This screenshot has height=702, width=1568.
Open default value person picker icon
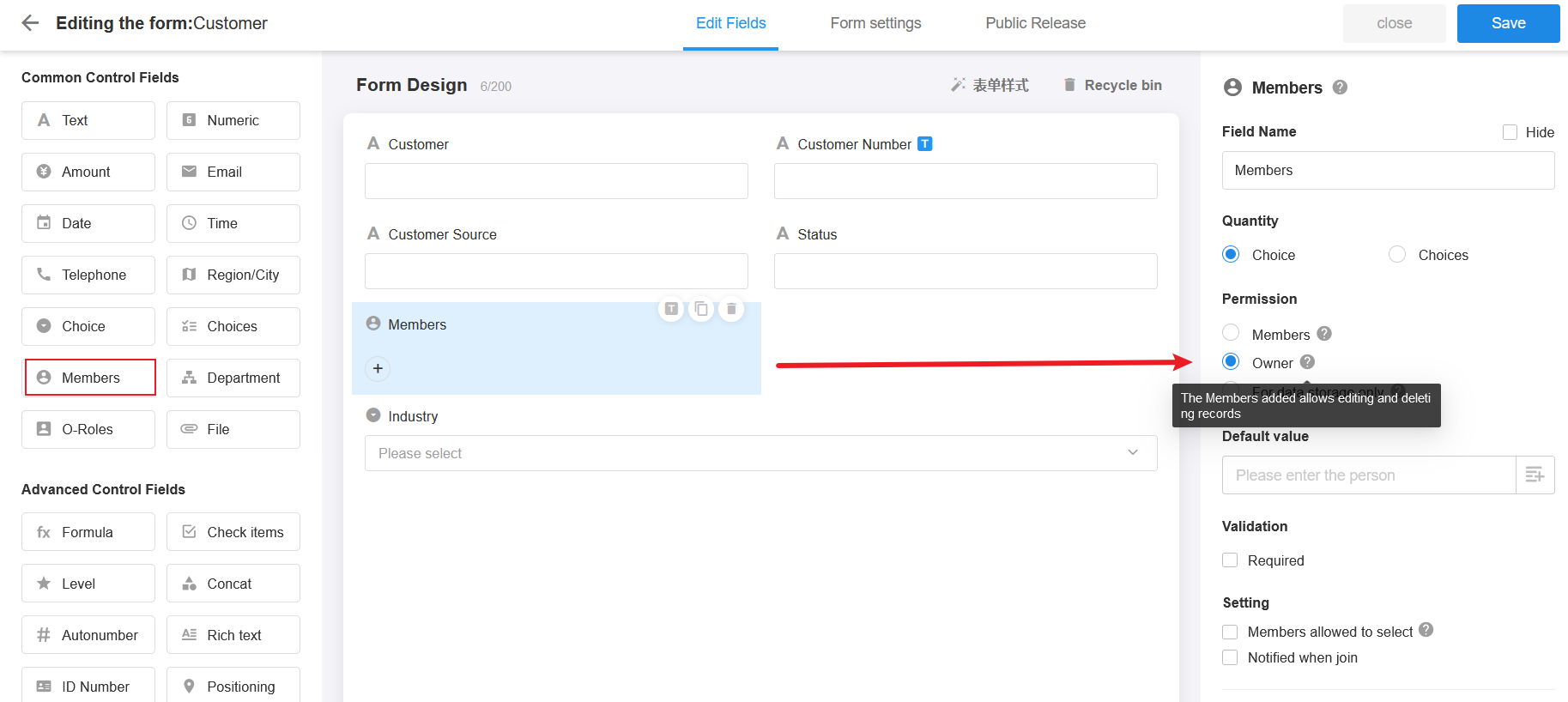pos(1535,475)
